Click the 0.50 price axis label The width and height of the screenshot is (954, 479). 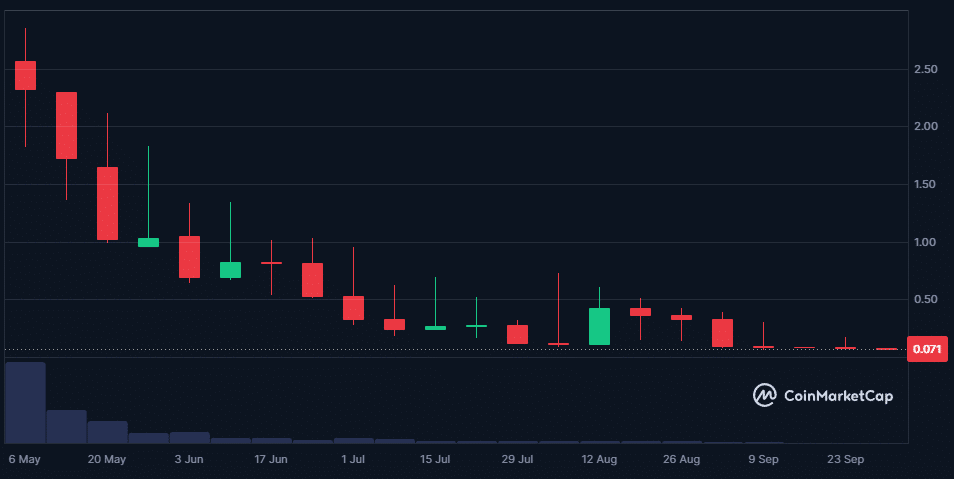pos(924,300)
